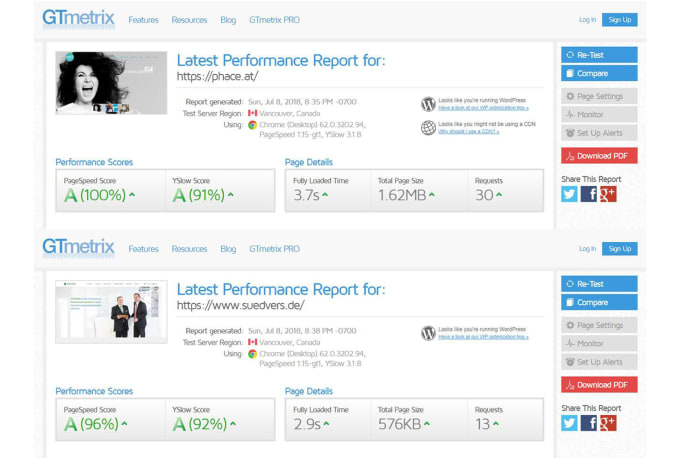Click the CDN globe icon in the phace.at report

pos(428,128)
